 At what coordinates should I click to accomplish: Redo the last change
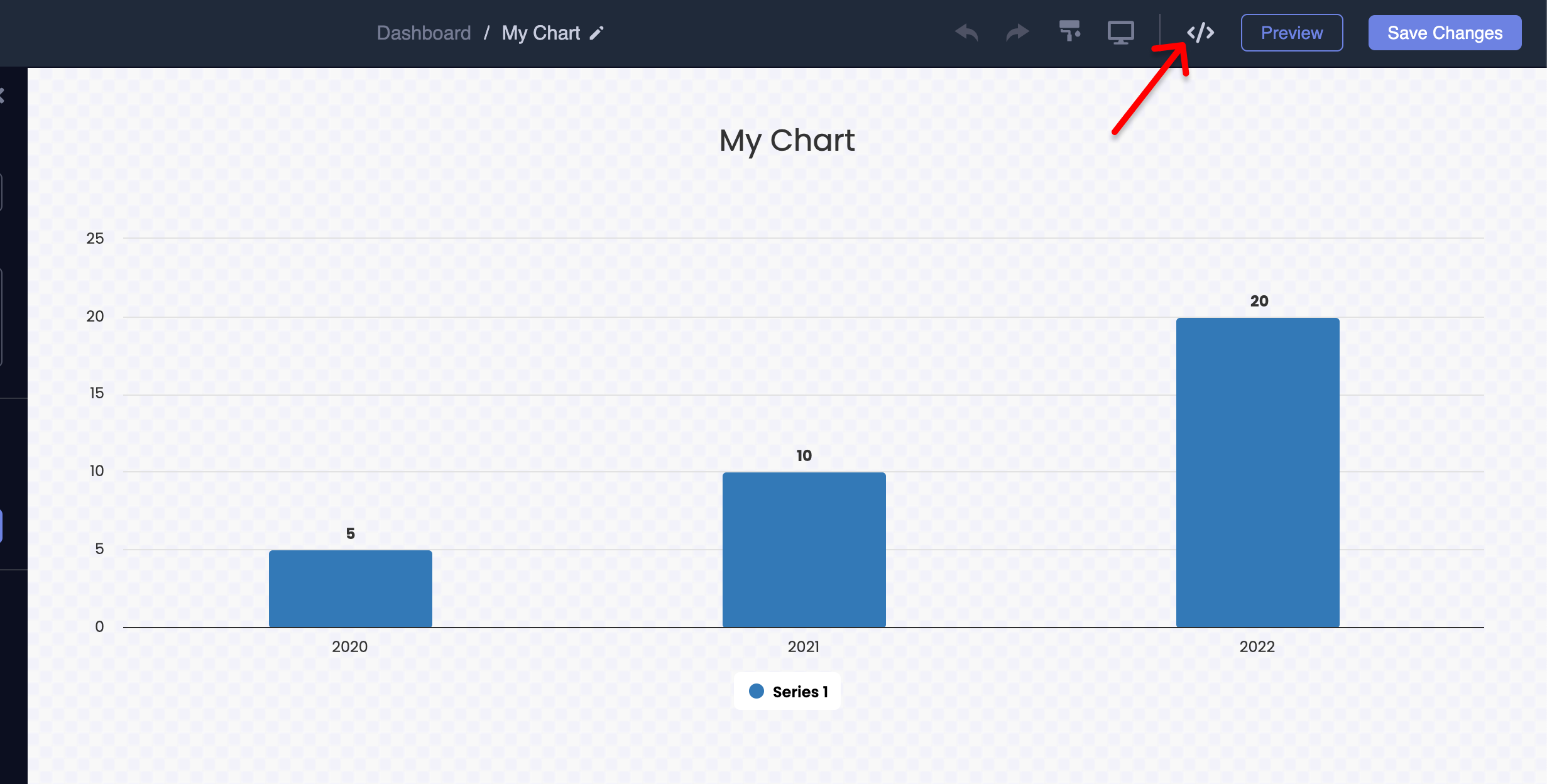click(1016, 32)
